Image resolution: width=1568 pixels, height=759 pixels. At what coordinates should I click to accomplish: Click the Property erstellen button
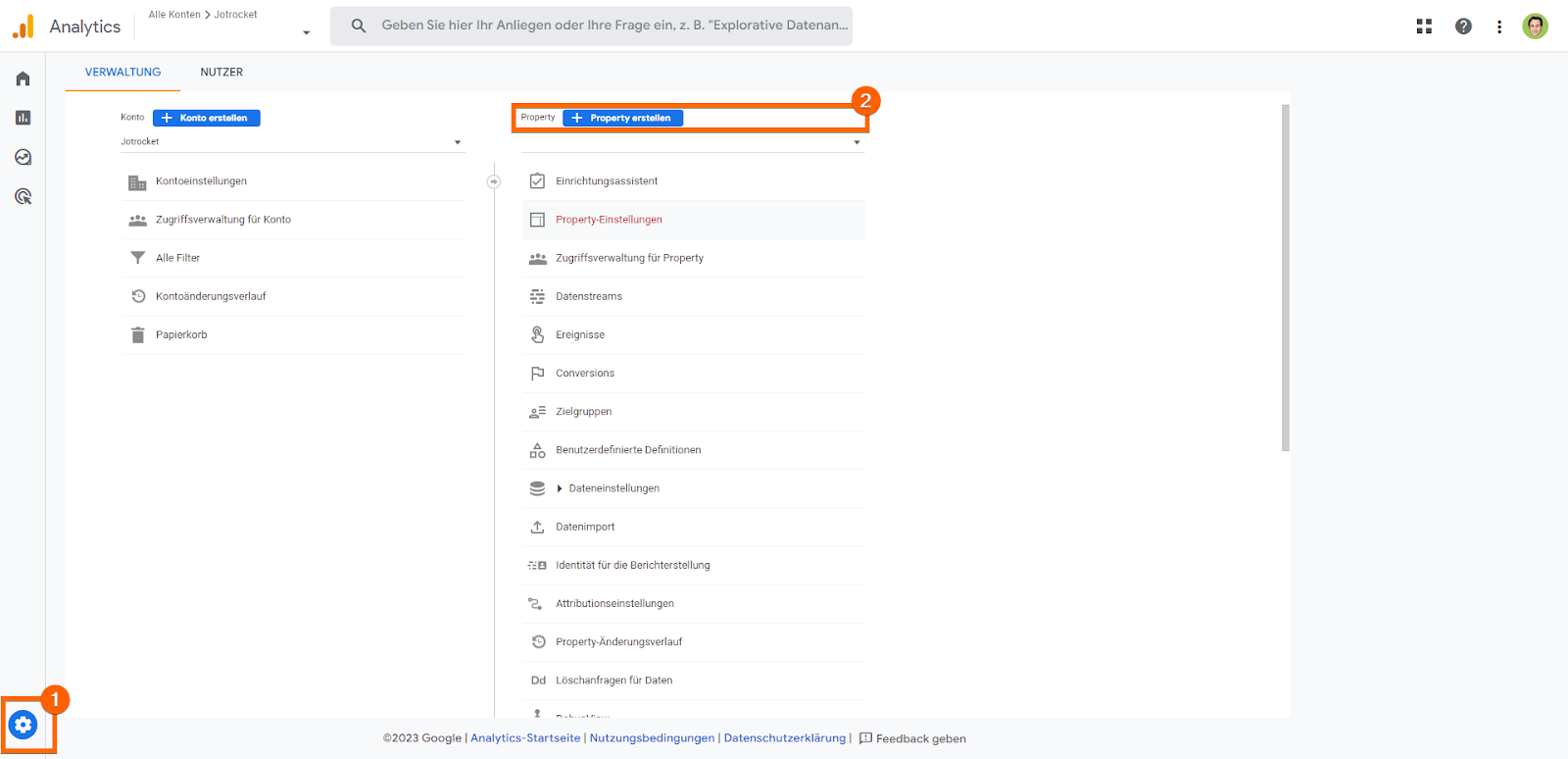tap(622, 118)
